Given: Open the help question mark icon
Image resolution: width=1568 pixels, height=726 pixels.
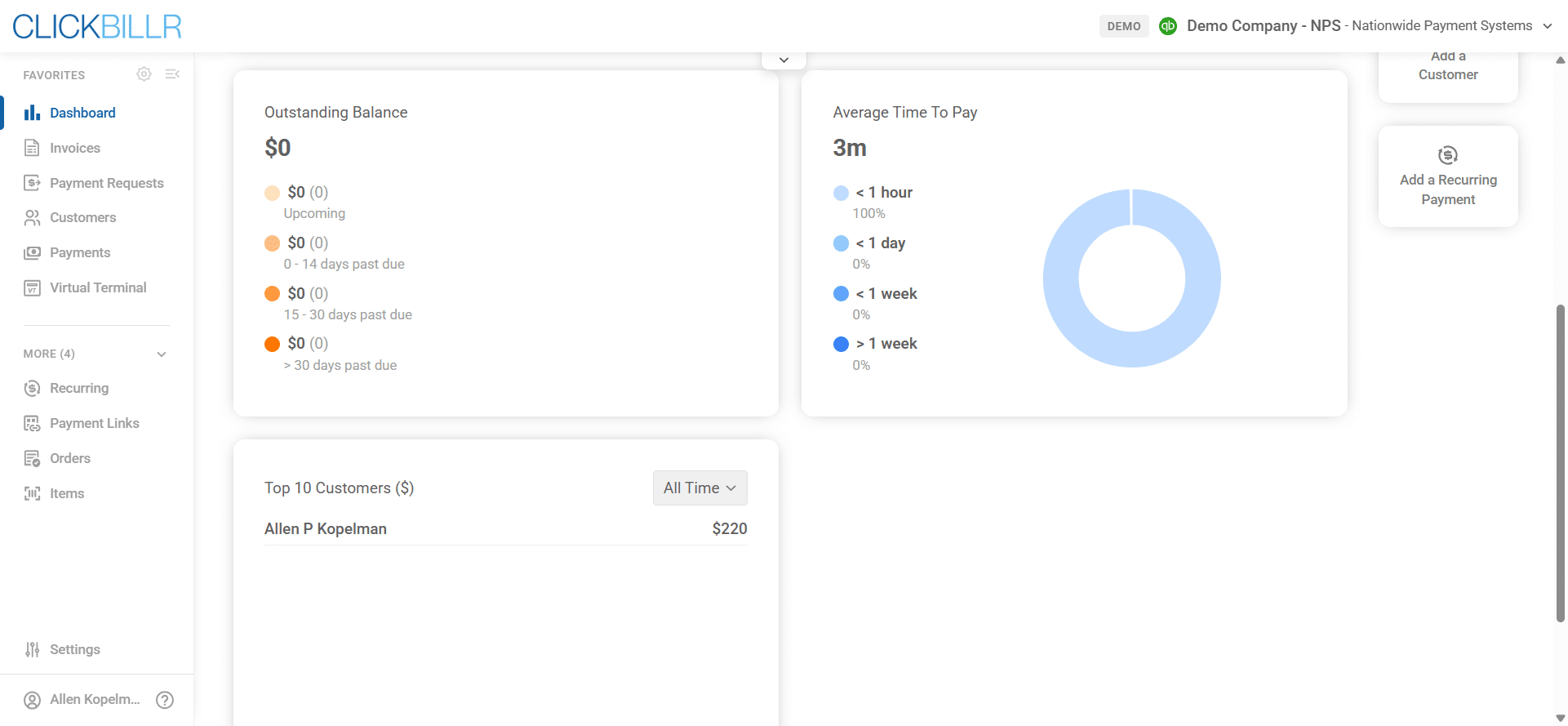Looking at the screenshot, I should (x=165, y=700).
